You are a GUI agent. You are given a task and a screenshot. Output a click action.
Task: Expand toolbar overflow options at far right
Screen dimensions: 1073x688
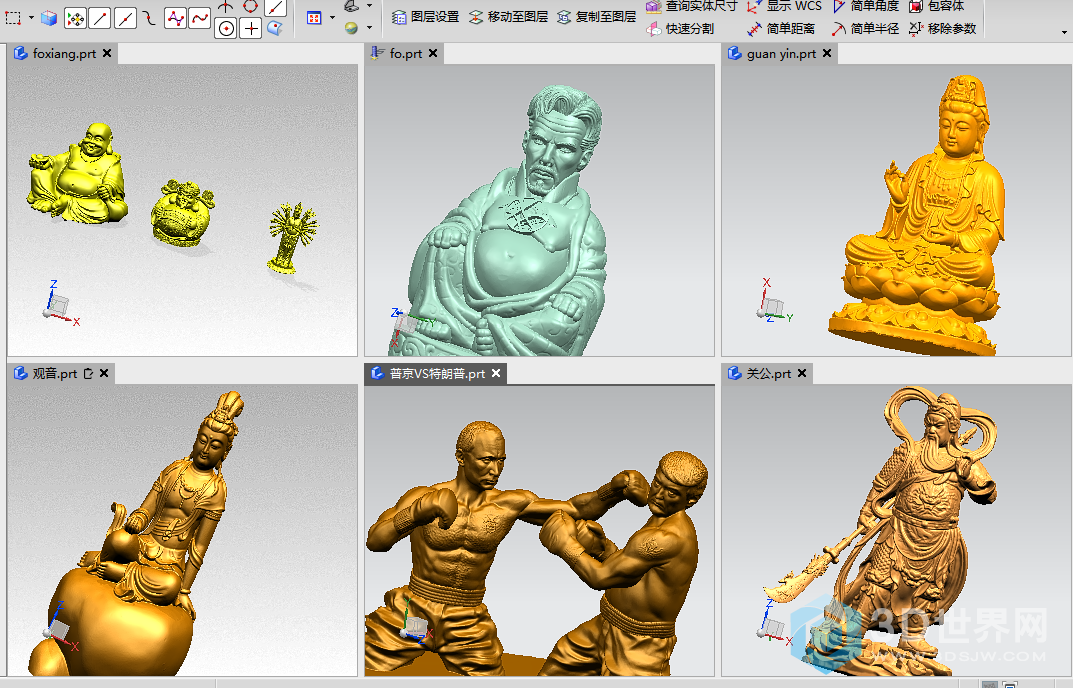click(x=1064, y=32)
